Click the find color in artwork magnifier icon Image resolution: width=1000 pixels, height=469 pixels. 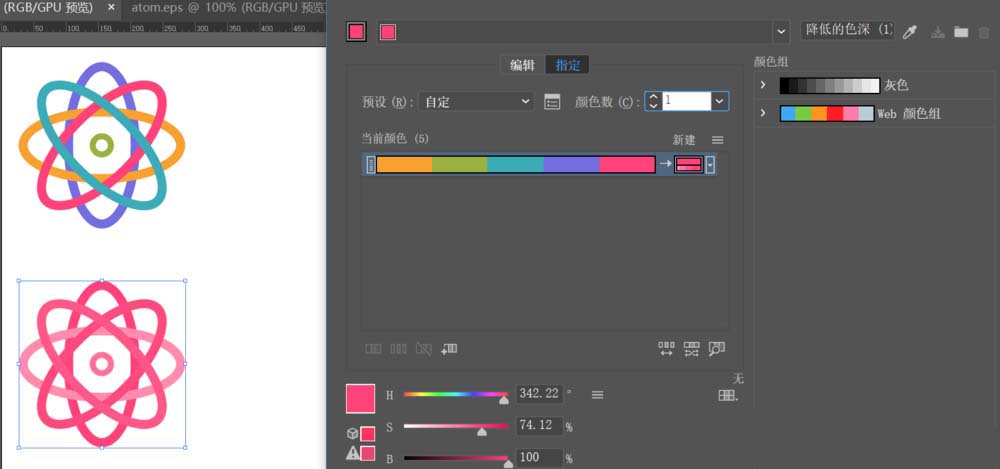pos(717,349)
